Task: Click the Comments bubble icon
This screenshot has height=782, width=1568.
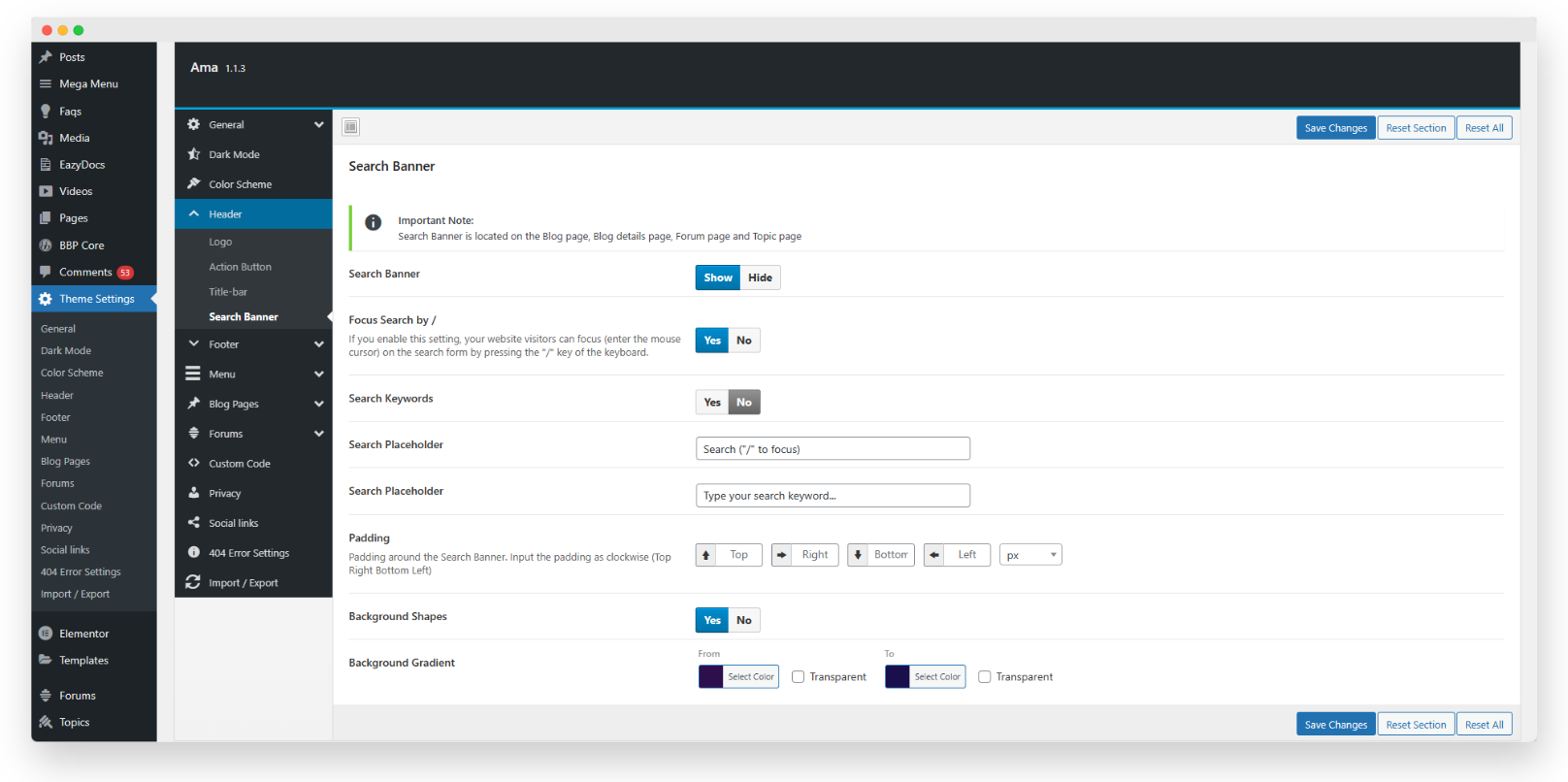Action: [46, 272]
